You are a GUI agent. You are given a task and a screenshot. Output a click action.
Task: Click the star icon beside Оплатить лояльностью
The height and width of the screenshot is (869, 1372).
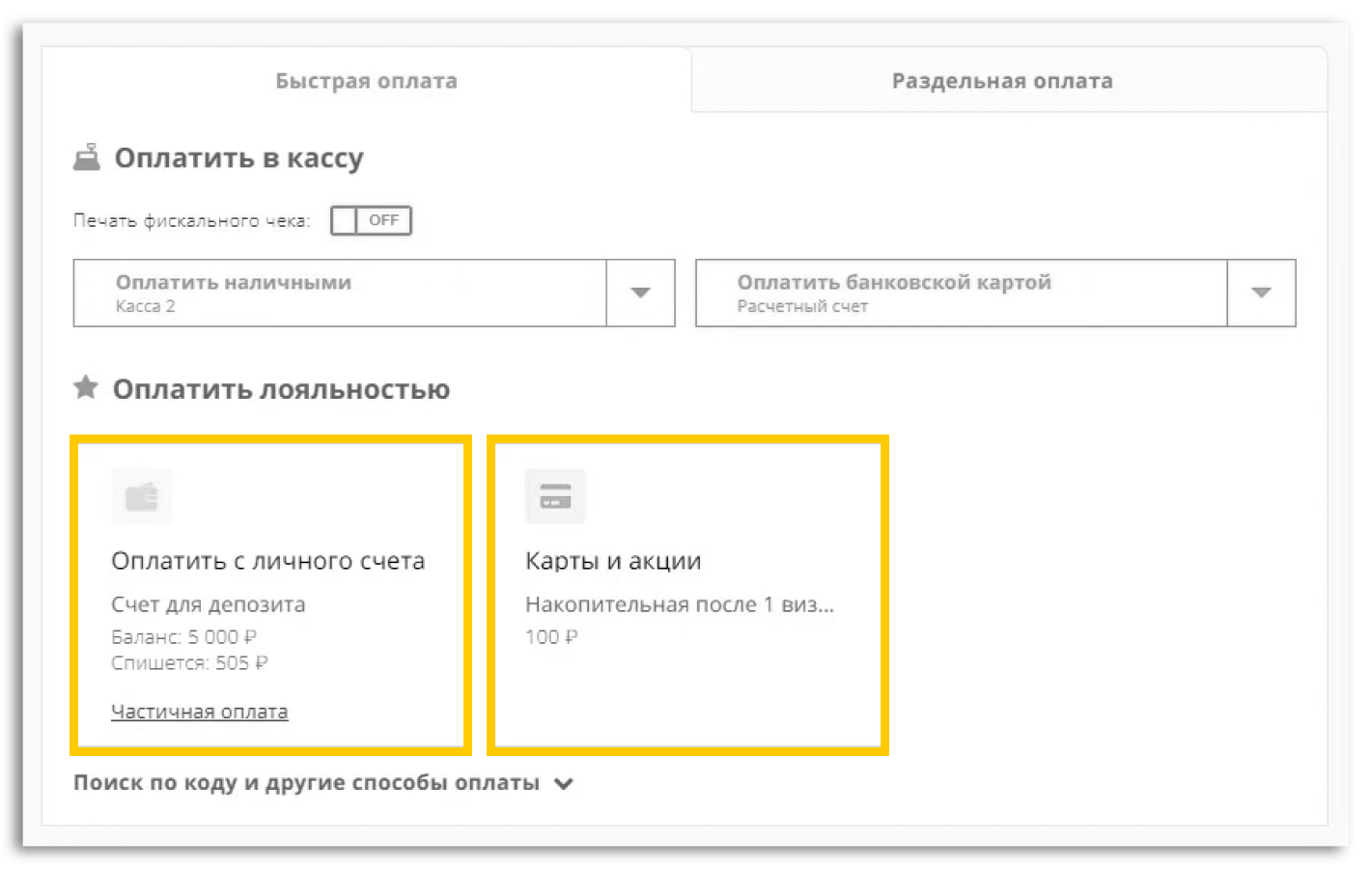pos(86,388)
